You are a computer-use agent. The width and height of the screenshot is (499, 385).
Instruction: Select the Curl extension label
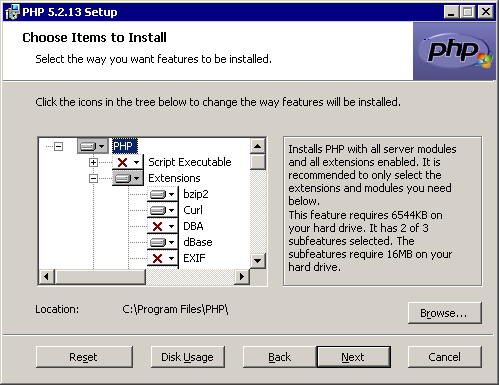[x=193, y=210]
